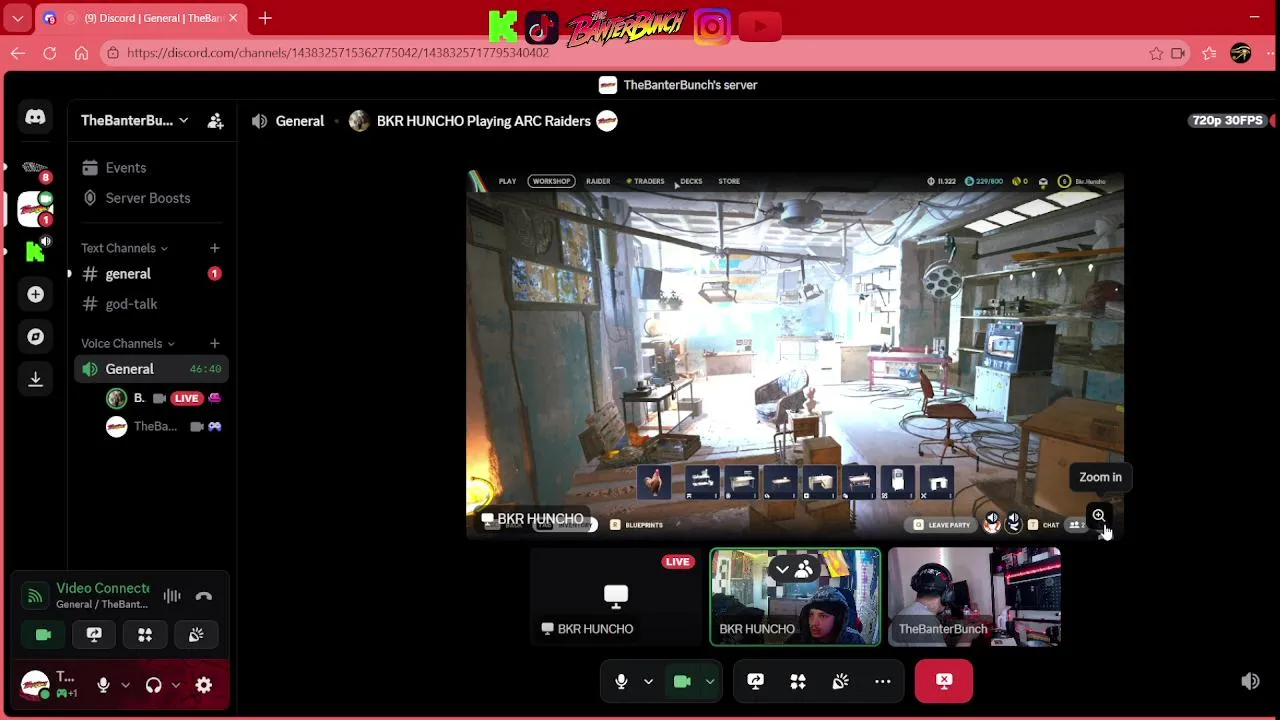The height and width of the screenshot is (720, 1280).
Task: Click Download Apps icon in server list
Action: 35,379
